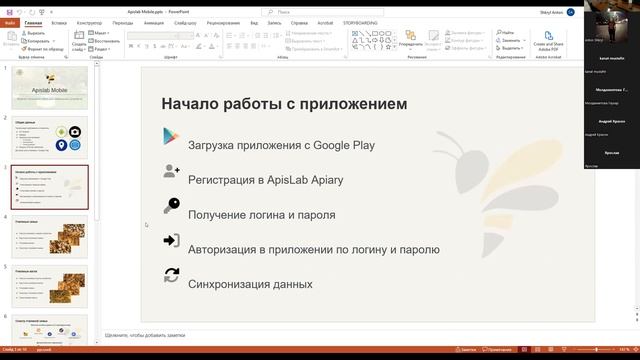Toggle underline formatting
This screenshot has height=360, width=640.
pos(147,46)
